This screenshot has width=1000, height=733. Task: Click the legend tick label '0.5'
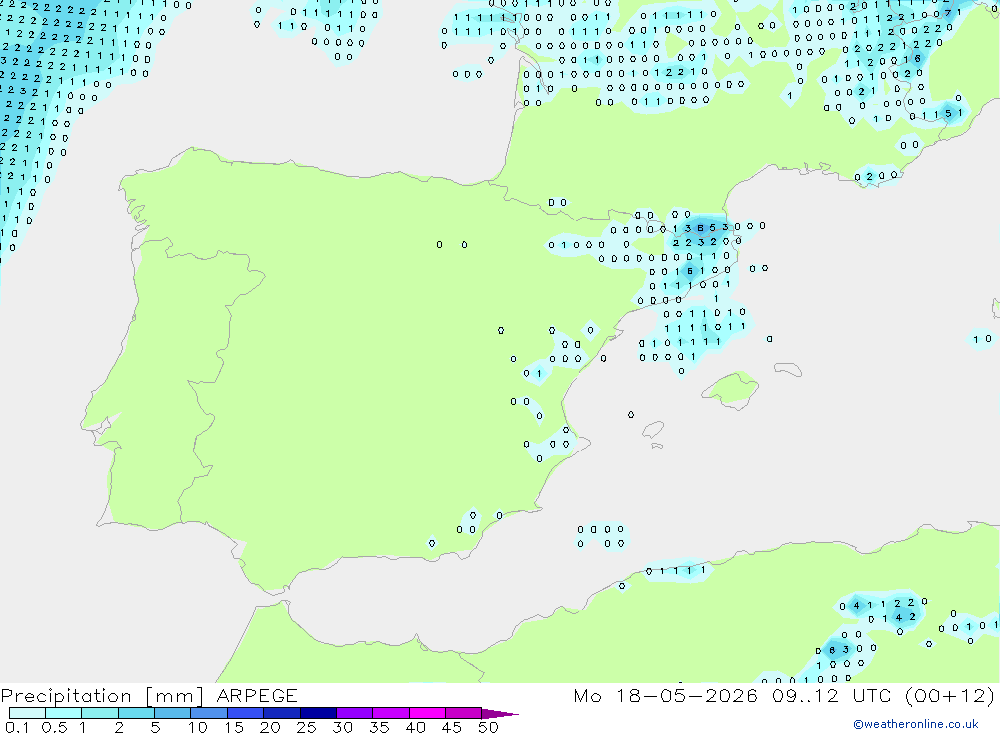(54, 727)
